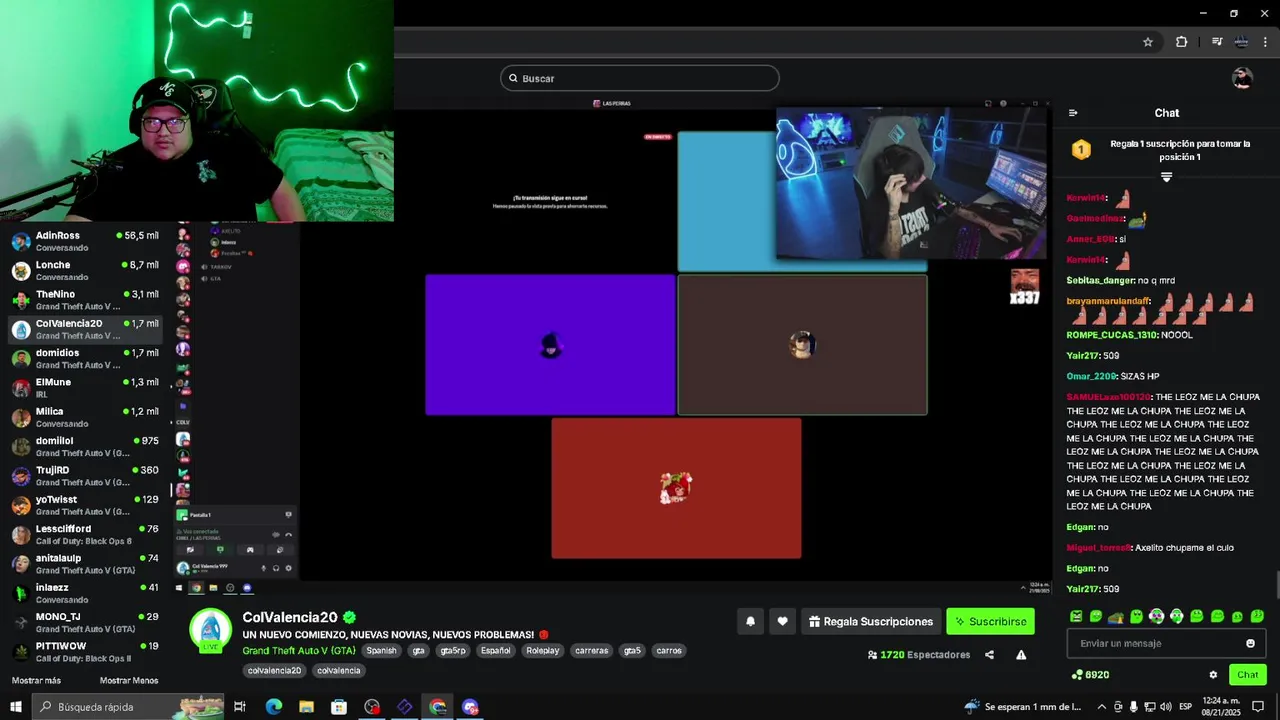Screen dimensions: 1280x720
Task: Open TheNino channel in sidebar
Action: coord(85,300)
